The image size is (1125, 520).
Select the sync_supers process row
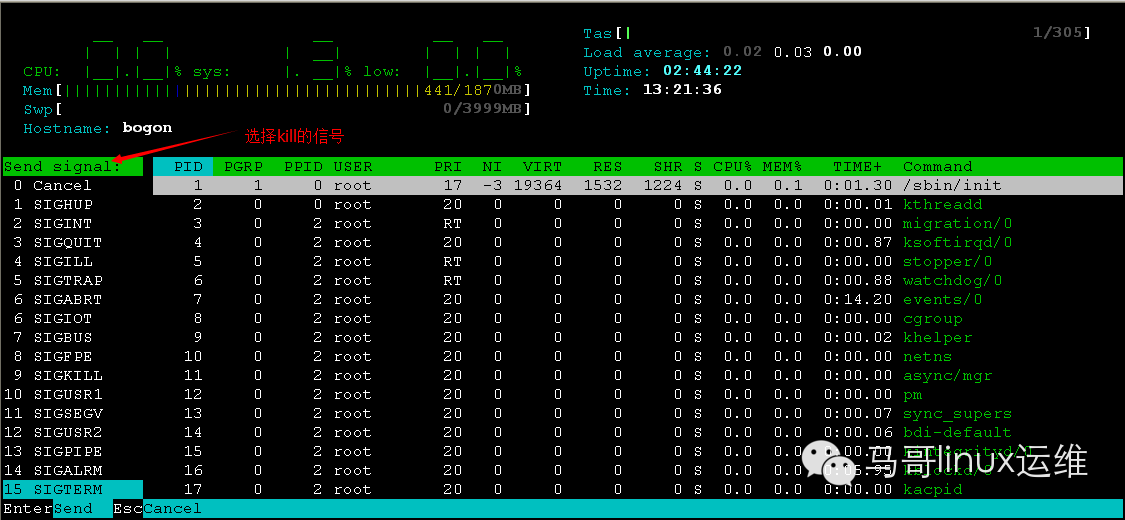point(638,413)
